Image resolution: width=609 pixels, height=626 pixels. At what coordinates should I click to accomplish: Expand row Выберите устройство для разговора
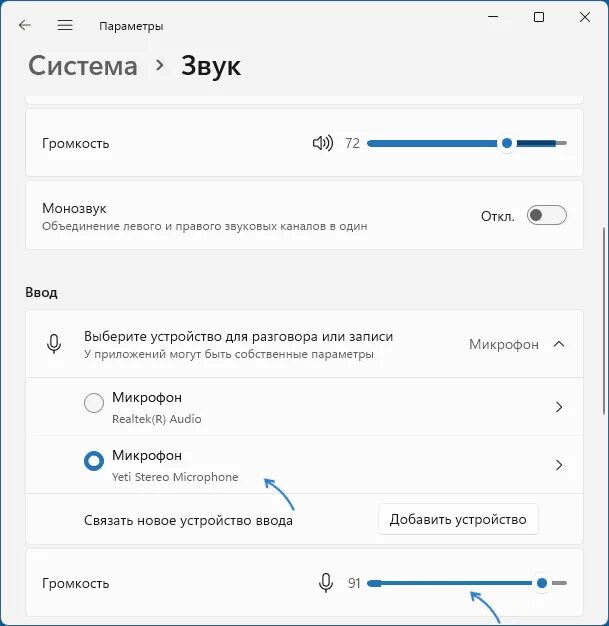pyautogui.click(x=304, y=344)
